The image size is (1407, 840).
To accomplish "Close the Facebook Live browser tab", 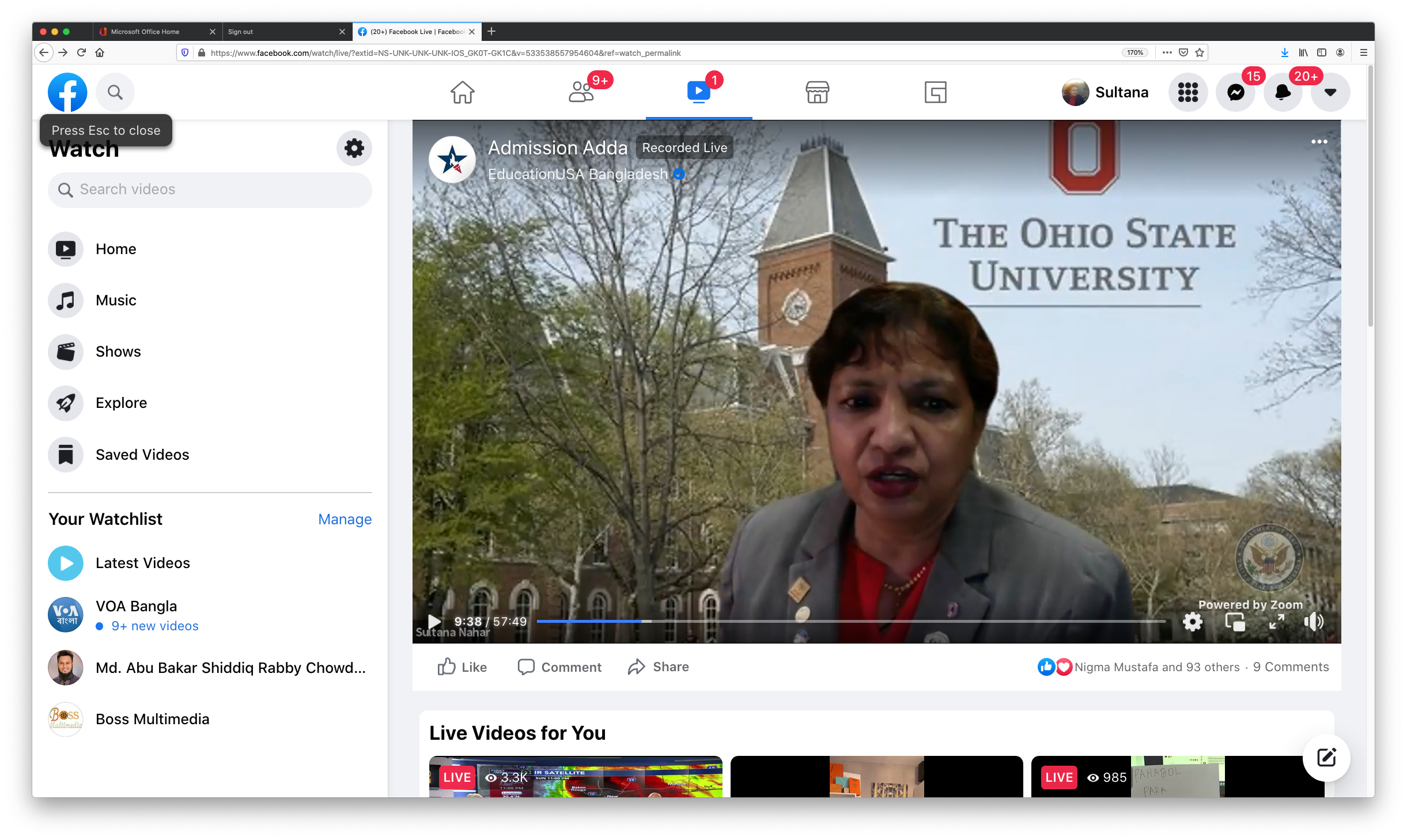I will coord(472,32).
